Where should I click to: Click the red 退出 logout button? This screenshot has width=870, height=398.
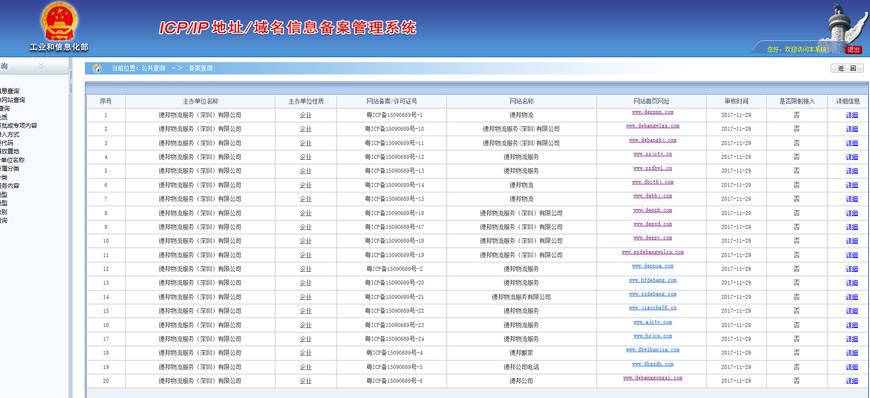tap(853, 49)
